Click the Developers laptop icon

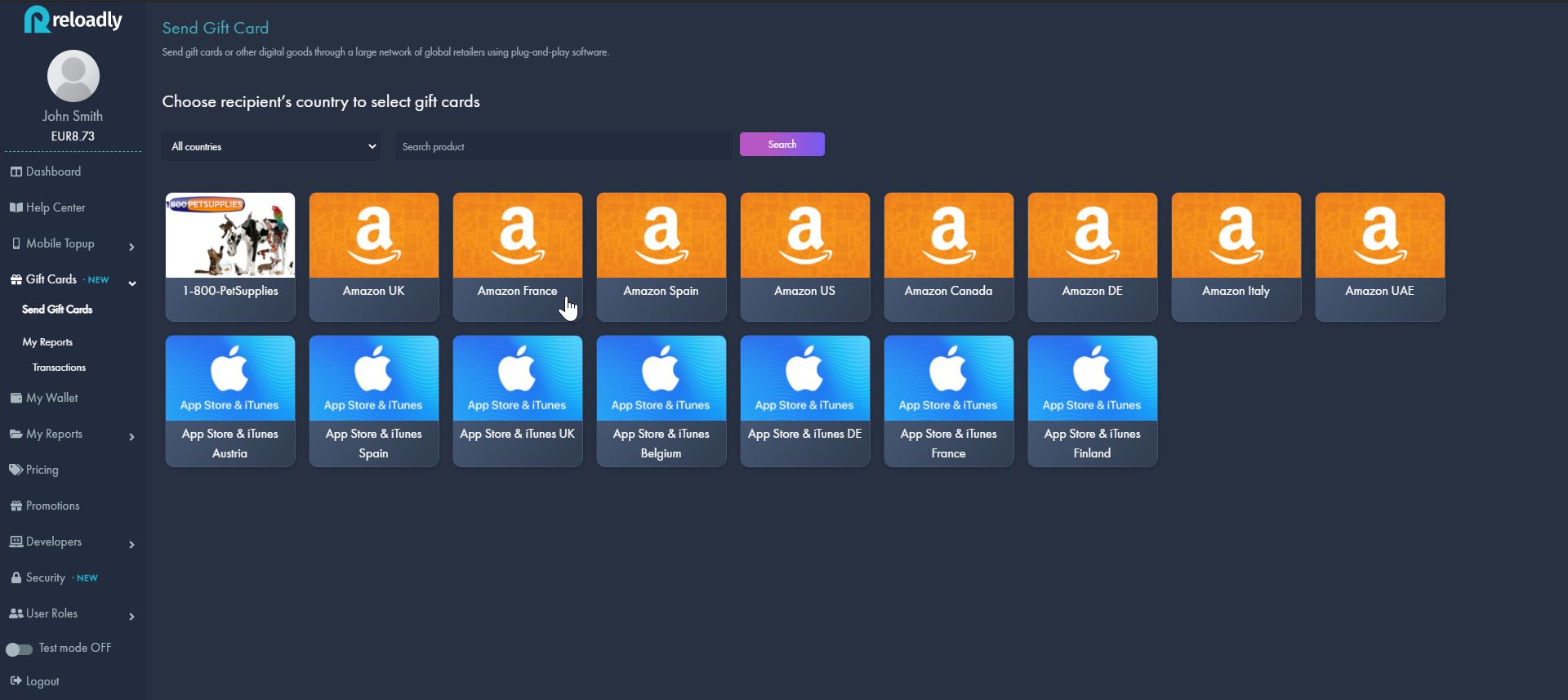coord(16,542)
